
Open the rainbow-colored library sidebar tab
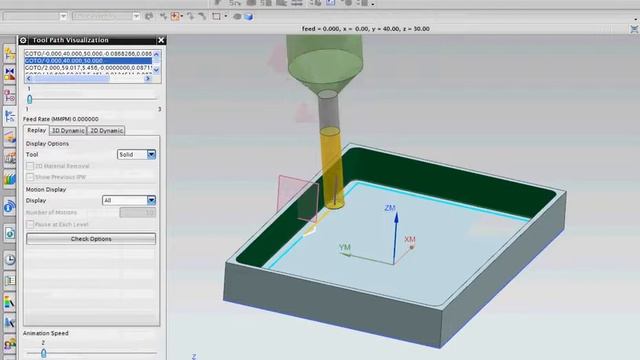(9, 178)
